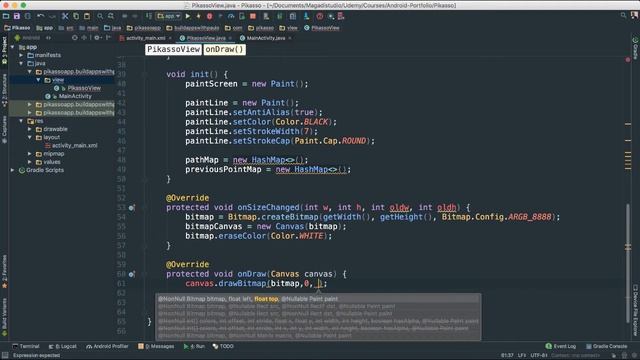This screenshot has height=360, width=640.
Task: Run the app with green play icon
Action: (x=188, y=16)
